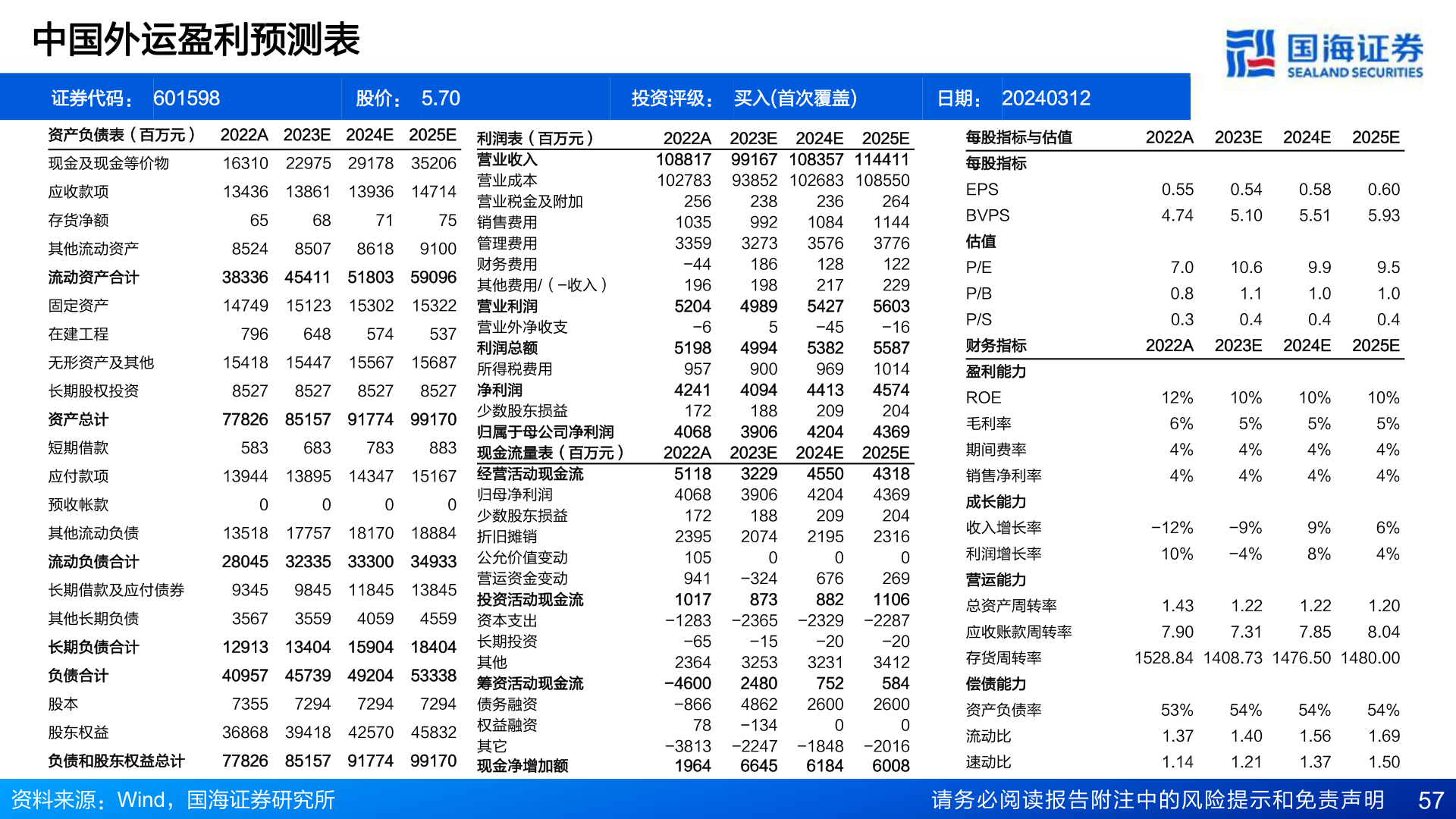Click the 速动比 row label

point(988,762)
